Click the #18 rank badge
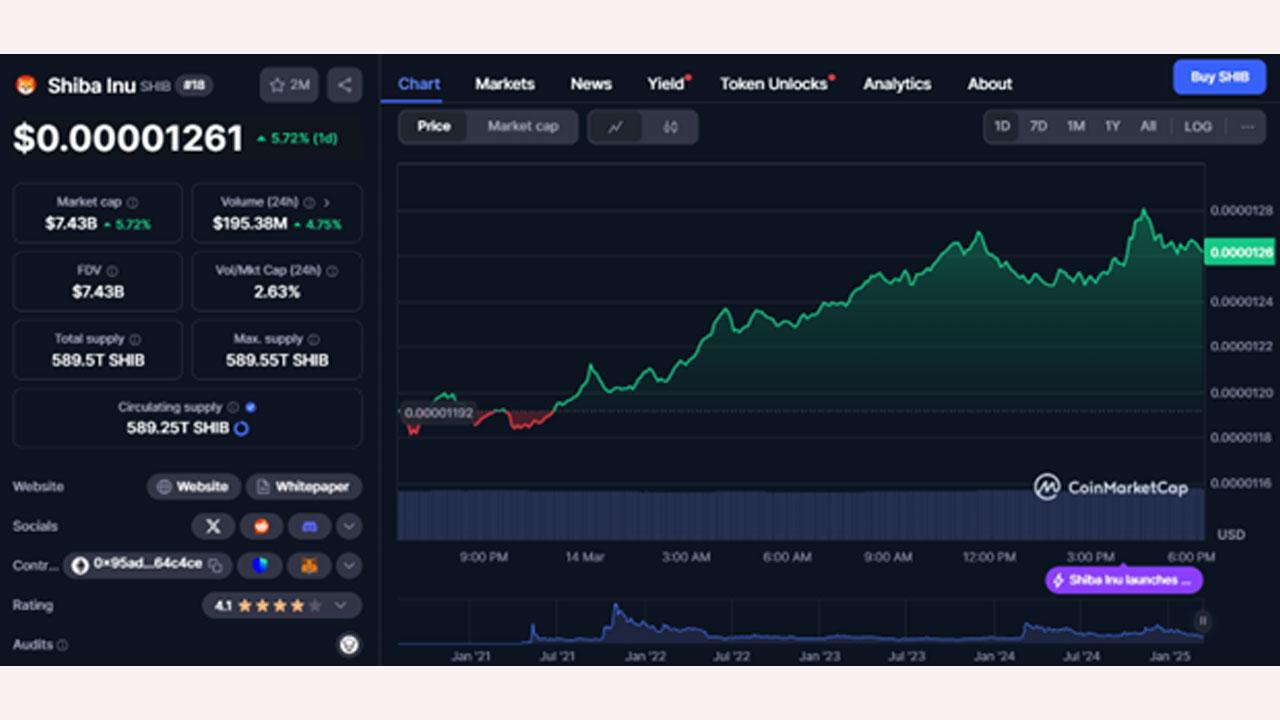 [194, 85]
